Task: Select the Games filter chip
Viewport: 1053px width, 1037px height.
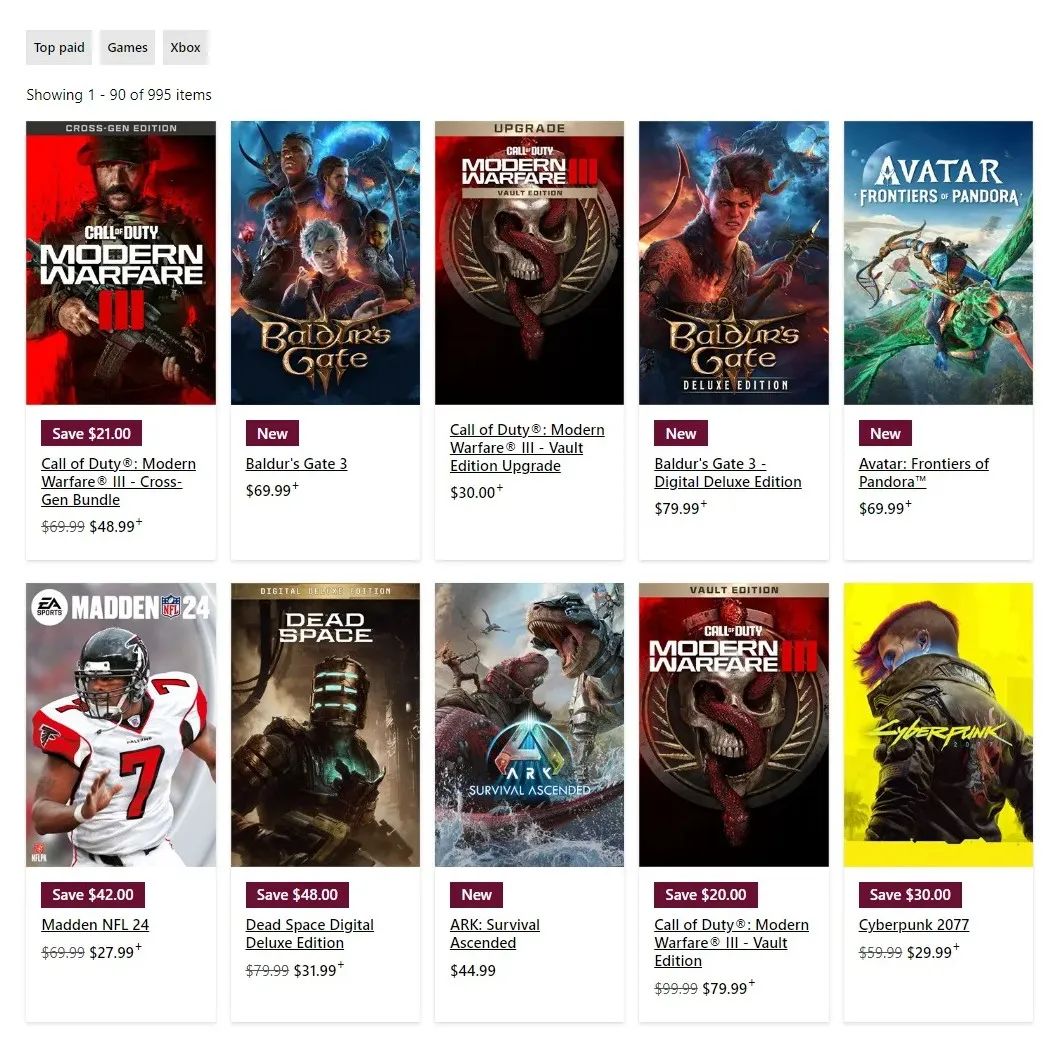Action: [x=128, y=48]
